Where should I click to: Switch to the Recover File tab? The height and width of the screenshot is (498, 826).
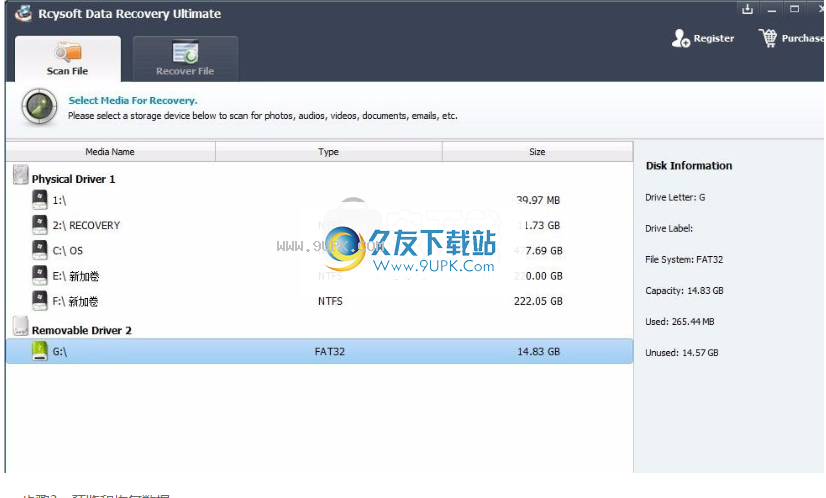(x=185, y=58)
